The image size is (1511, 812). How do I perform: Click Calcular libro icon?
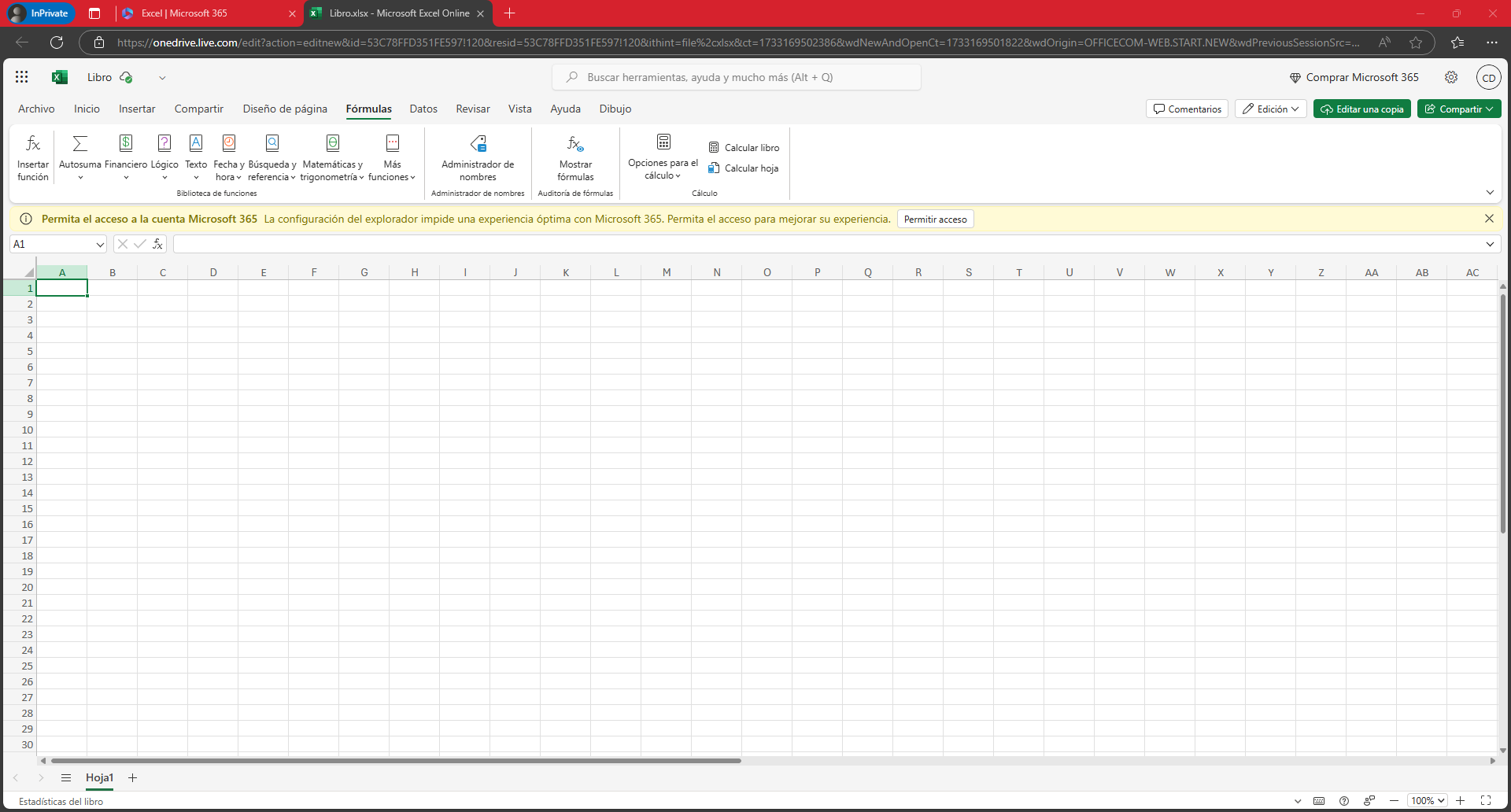pos(714,148)
